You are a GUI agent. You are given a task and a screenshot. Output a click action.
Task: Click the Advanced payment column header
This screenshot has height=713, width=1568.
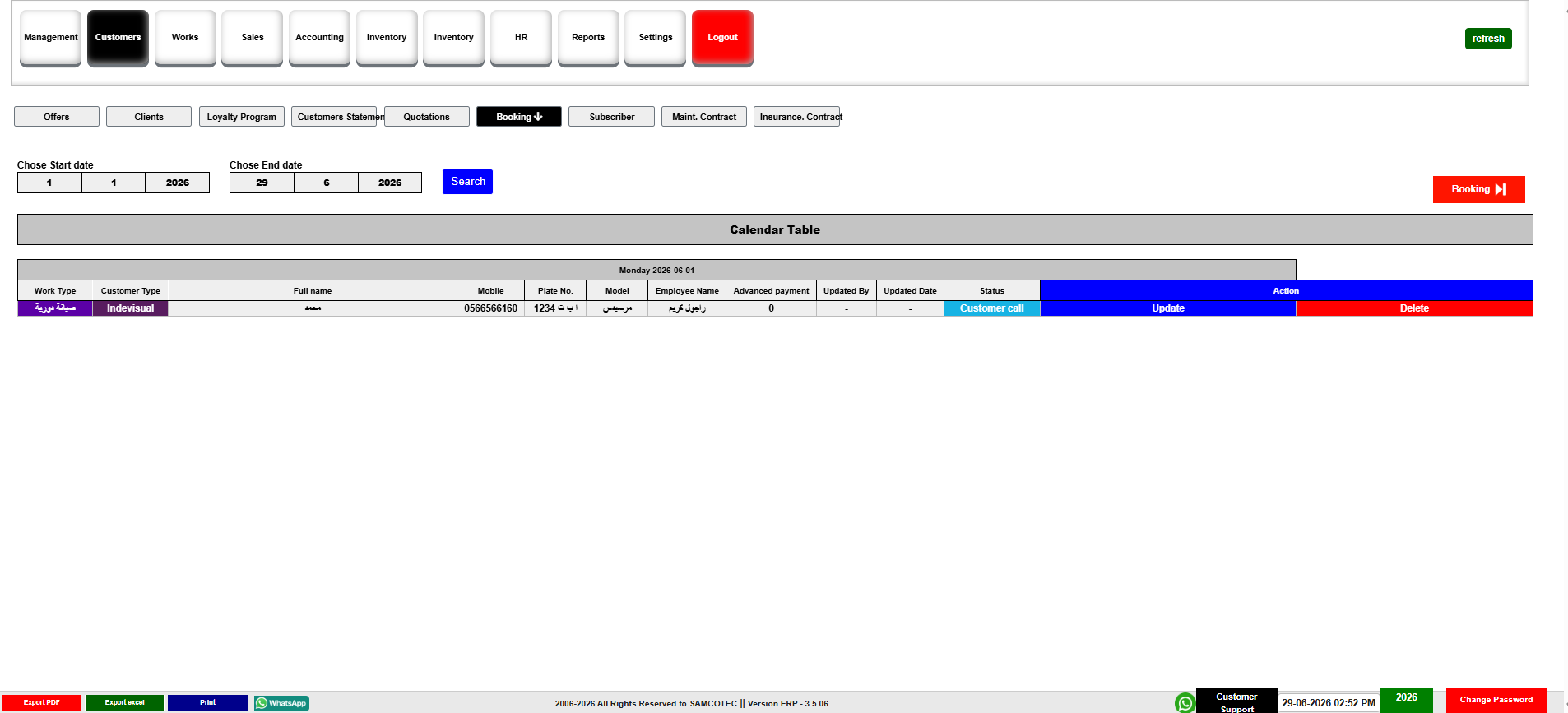point(771,291)
